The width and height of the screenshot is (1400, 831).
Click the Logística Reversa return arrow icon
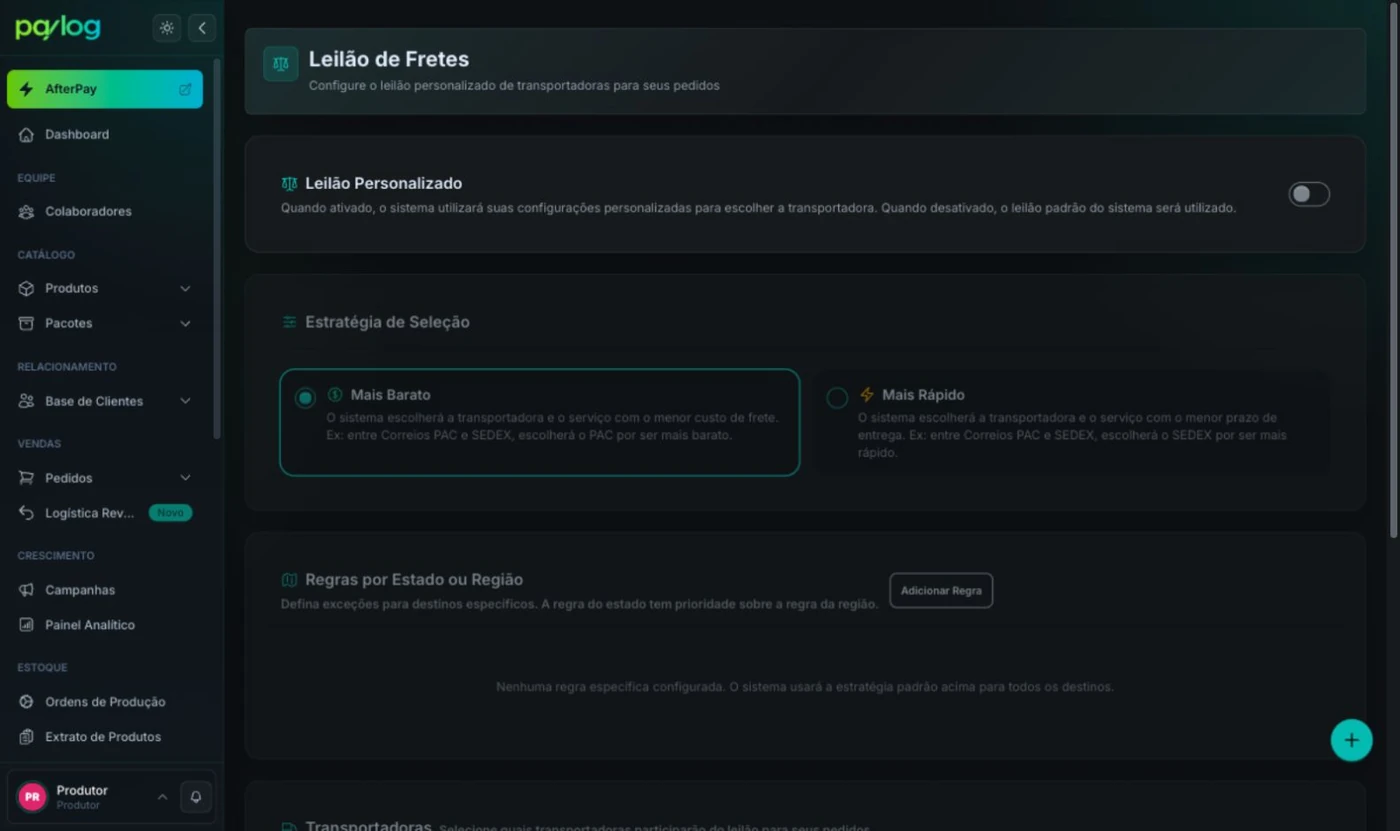26,513
